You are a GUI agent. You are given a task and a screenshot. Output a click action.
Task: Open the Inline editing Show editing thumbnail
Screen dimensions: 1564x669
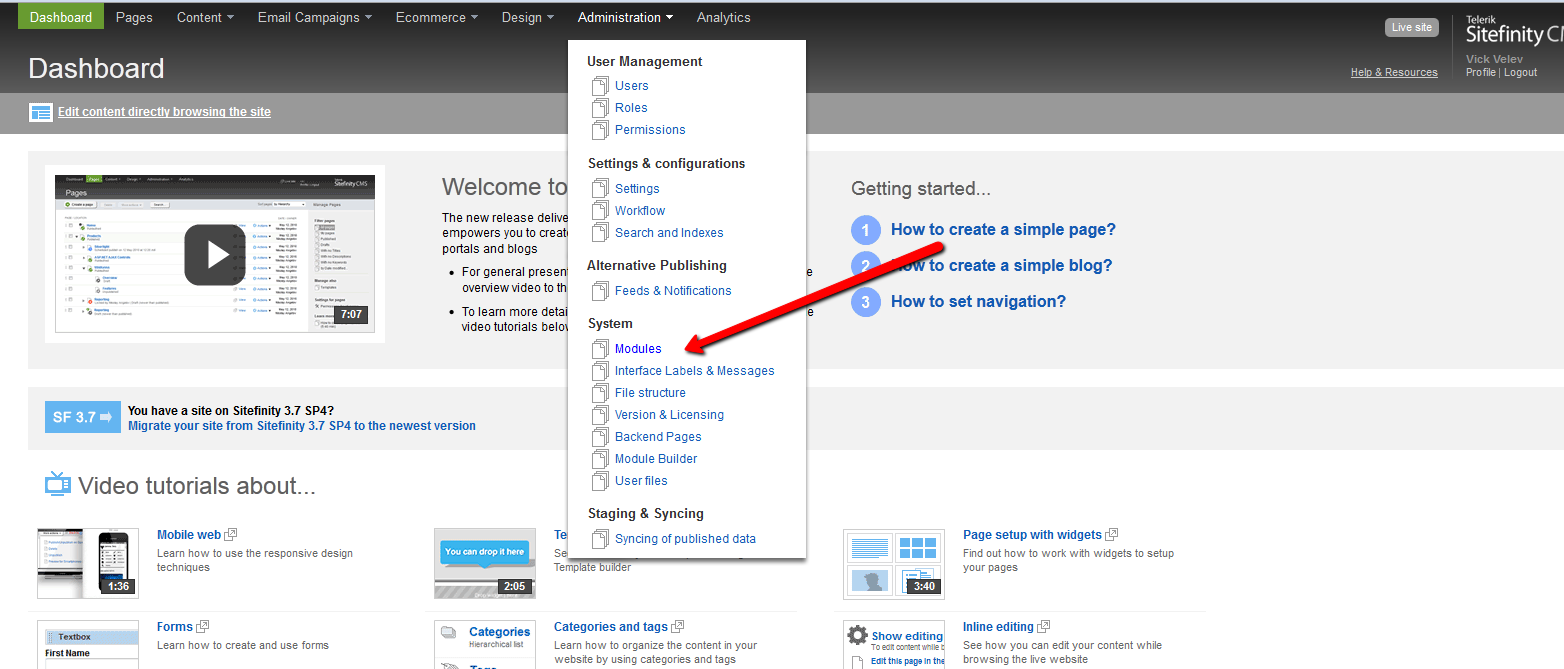tap(894, 645)
